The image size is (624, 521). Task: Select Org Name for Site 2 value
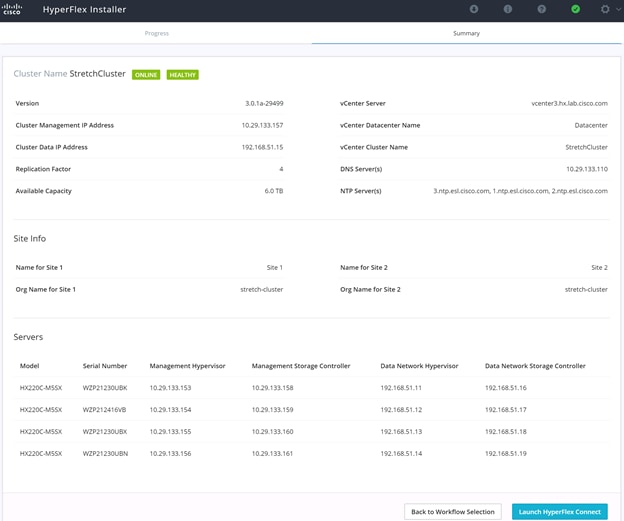click(x=586, y=289)
